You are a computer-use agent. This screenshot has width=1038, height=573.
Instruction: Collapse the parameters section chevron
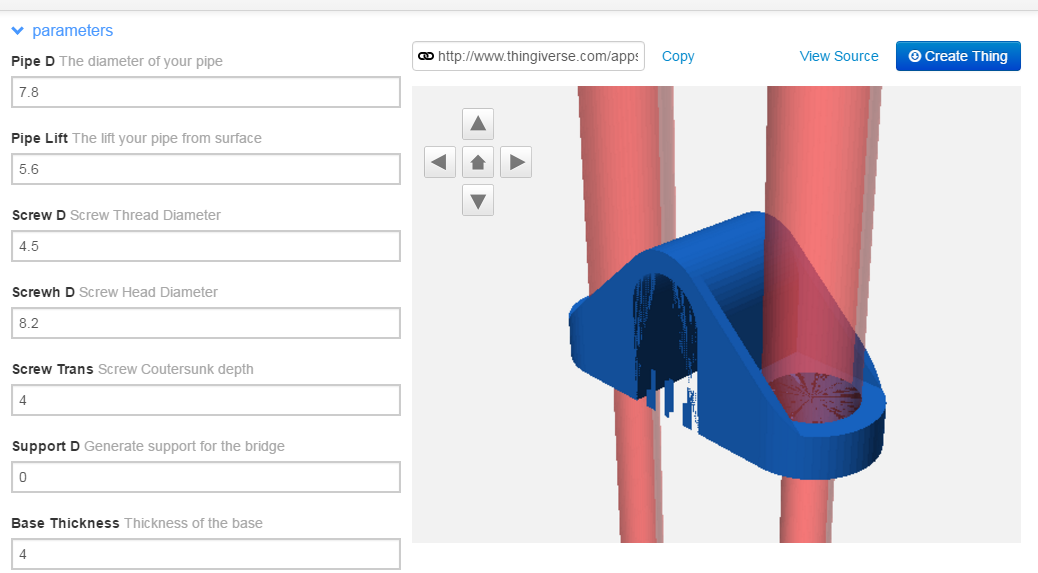point(18,30)
